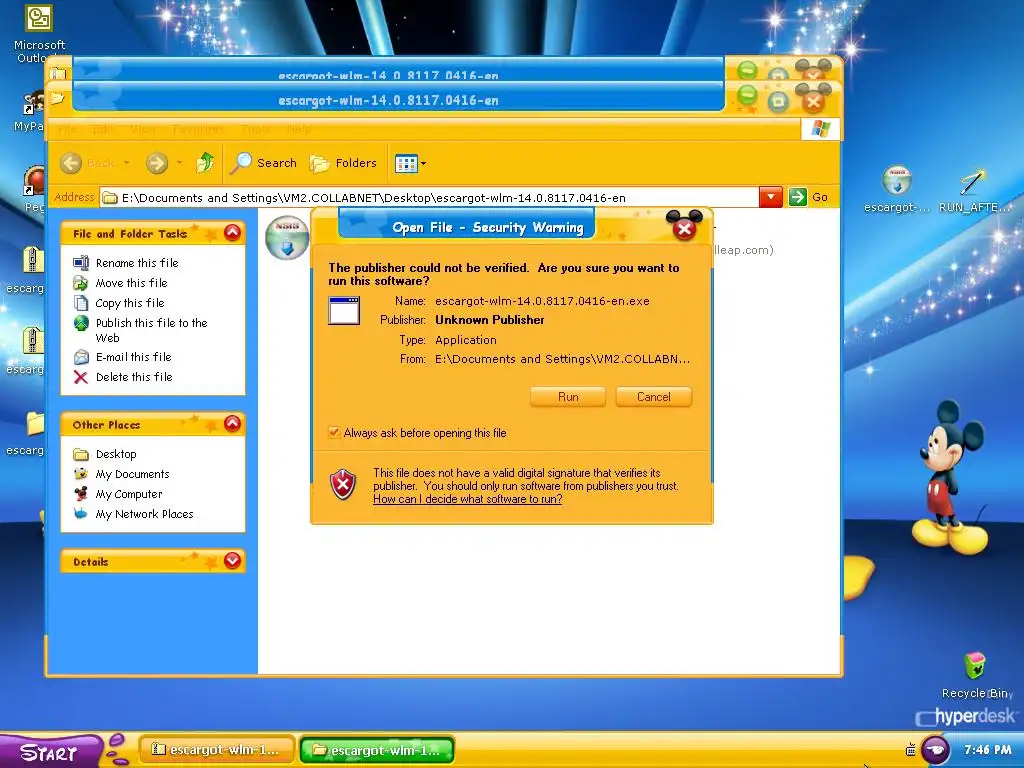
Task: Click the Mickey tray icon near clock
Action: coord(935,750)
